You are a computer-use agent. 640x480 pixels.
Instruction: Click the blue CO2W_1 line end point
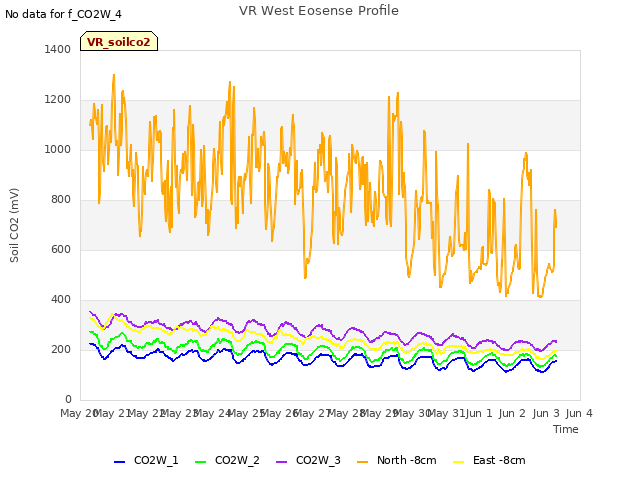556,361
